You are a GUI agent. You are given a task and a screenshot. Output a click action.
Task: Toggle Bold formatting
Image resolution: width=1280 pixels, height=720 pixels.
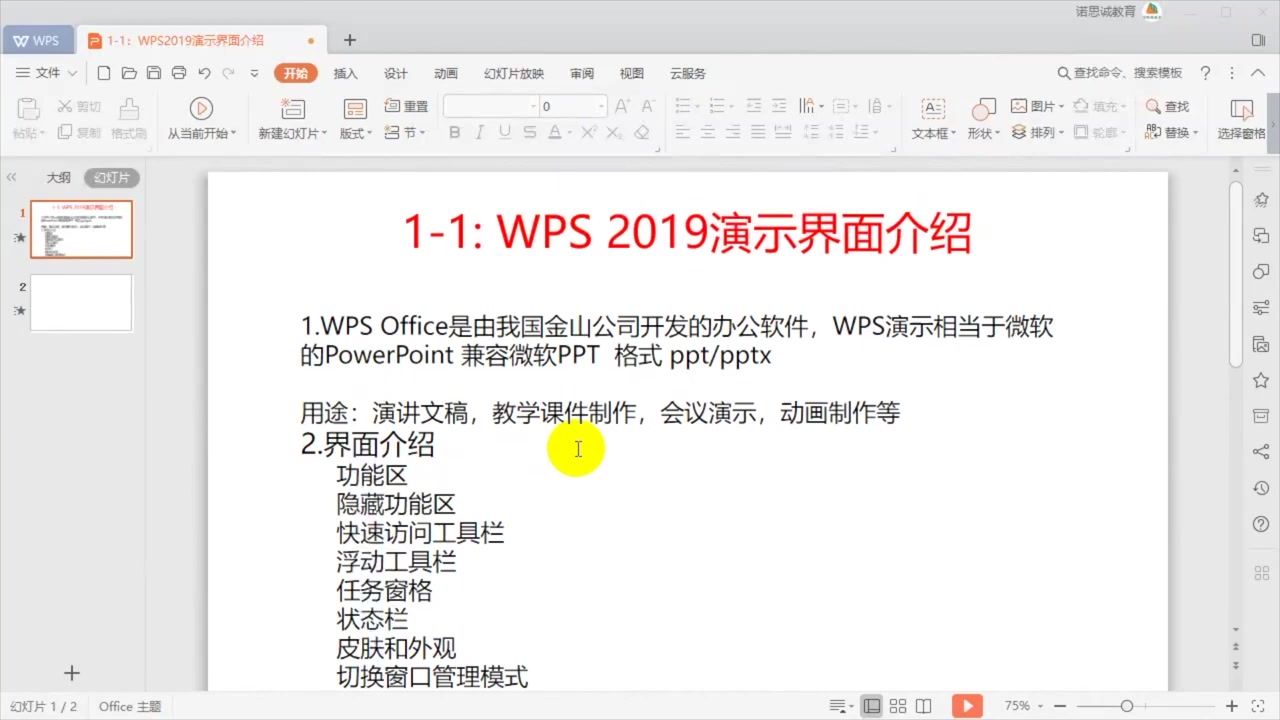click(x=455, y=132)
